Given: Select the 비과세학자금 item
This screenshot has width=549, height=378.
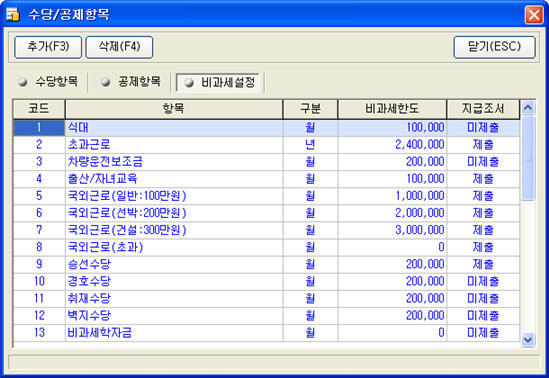Looking at the screenshot, I should 174,333.
